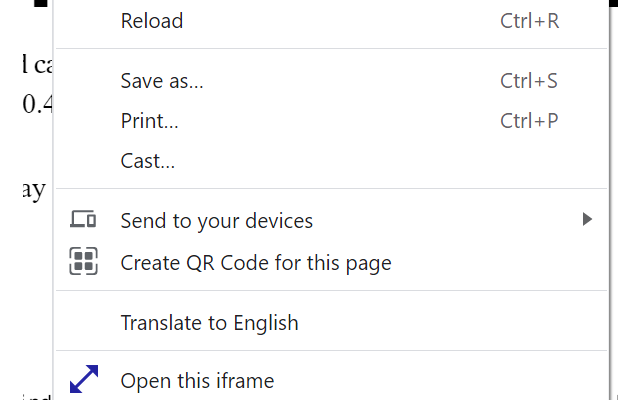640x400 pixels.
Task: Click the page area right of the menu
Action: (x=627, y=200)
